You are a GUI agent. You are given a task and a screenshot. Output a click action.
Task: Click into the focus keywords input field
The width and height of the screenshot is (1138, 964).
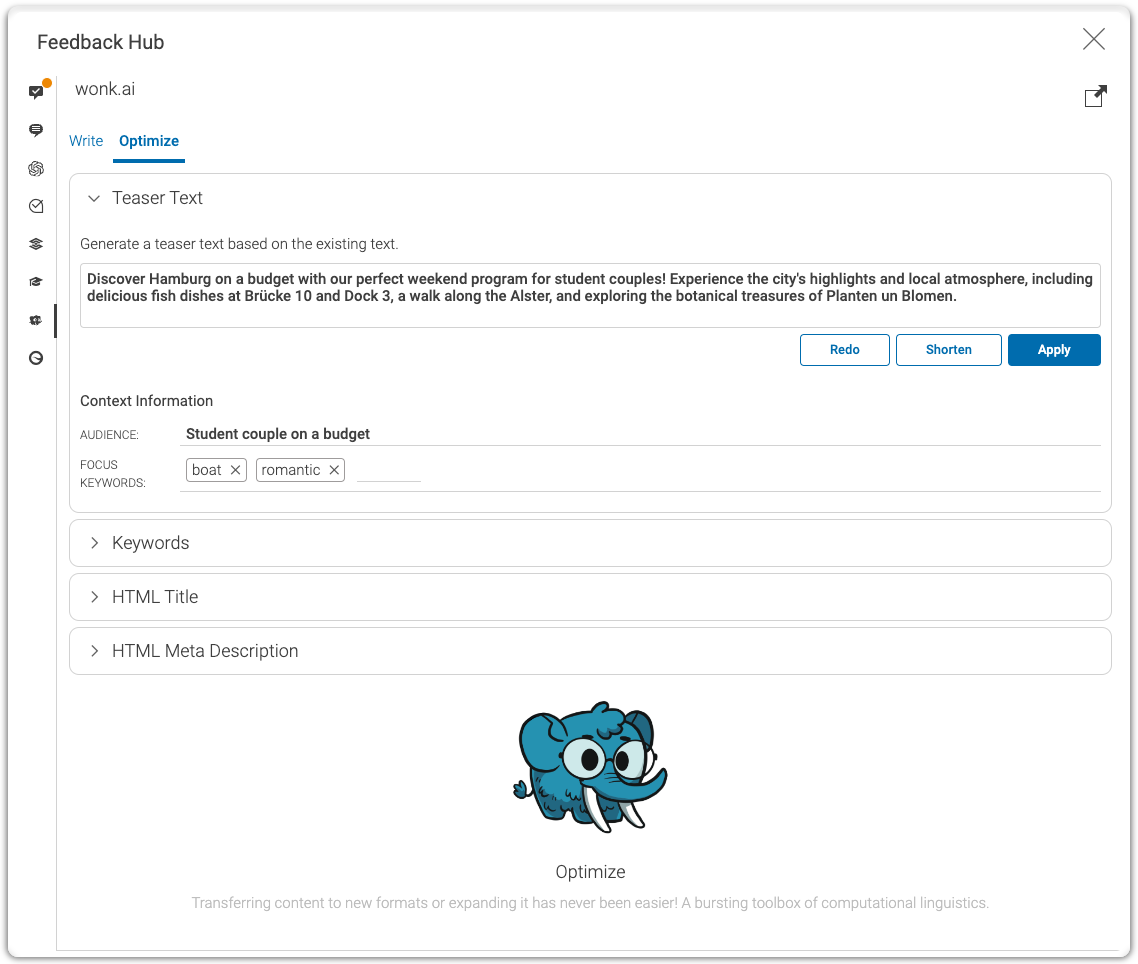pyautogui.click(x=389, y=470)
